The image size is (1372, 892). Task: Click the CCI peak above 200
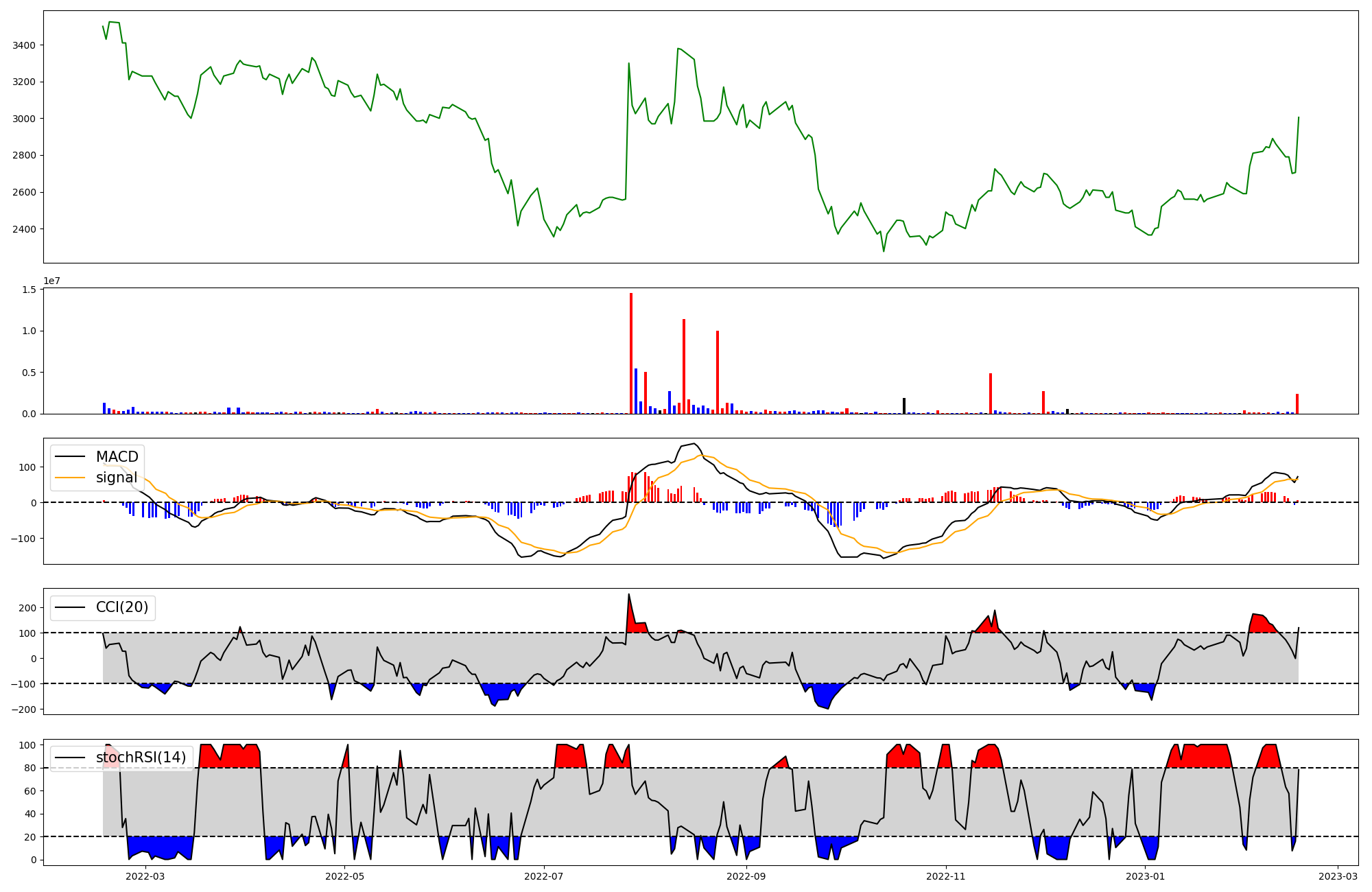pyautogui.click(x=628, y=595)
